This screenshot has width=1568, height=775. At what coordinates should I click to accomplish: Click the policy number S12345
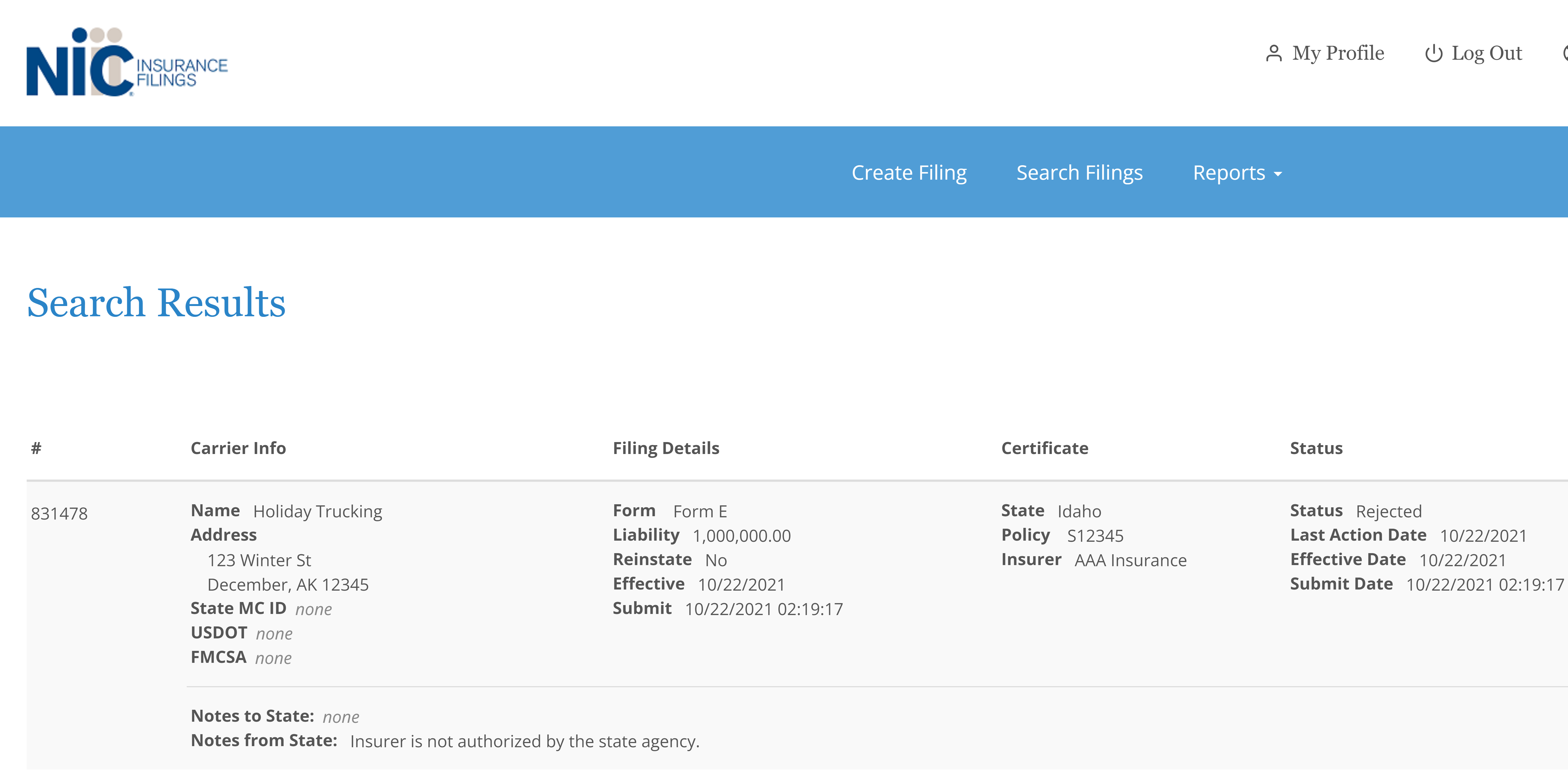coord(1095,535)
